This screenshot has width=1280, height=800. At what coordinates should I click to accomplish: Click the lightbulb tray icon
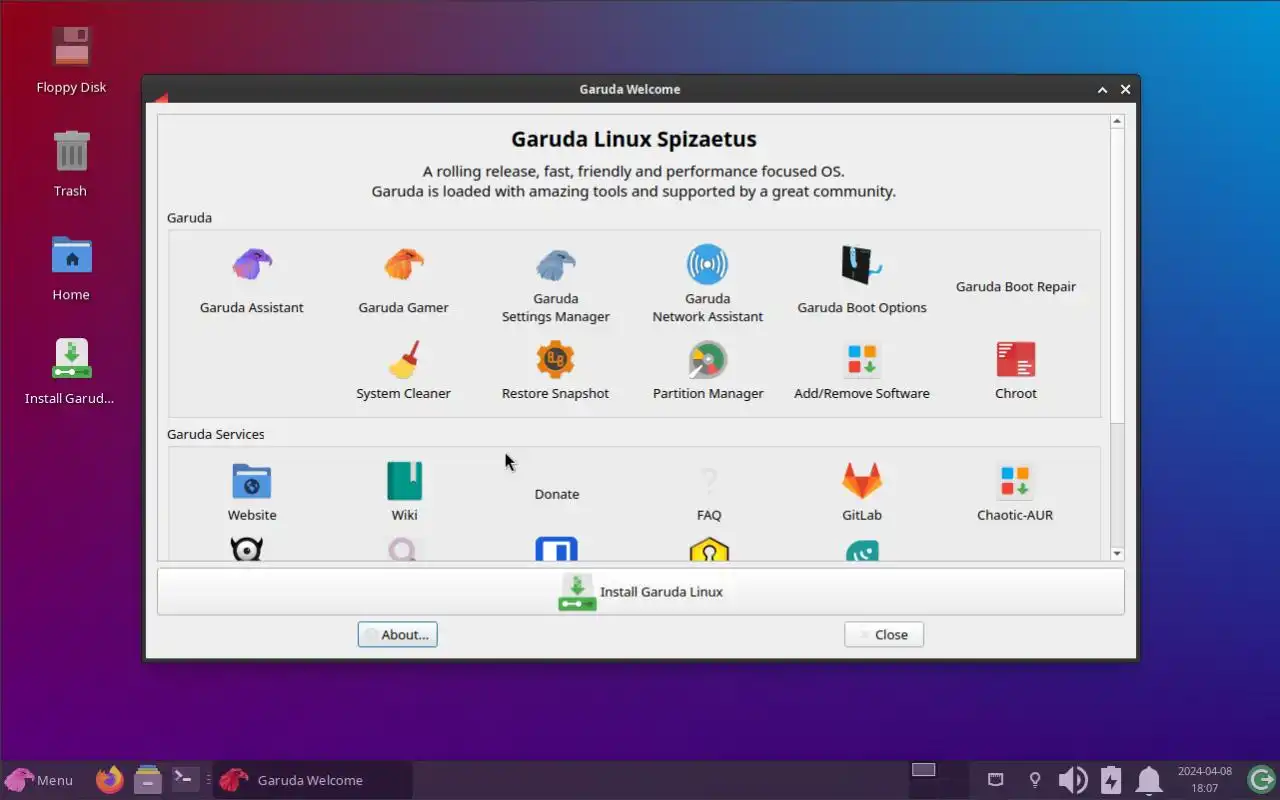[1035, 779]
